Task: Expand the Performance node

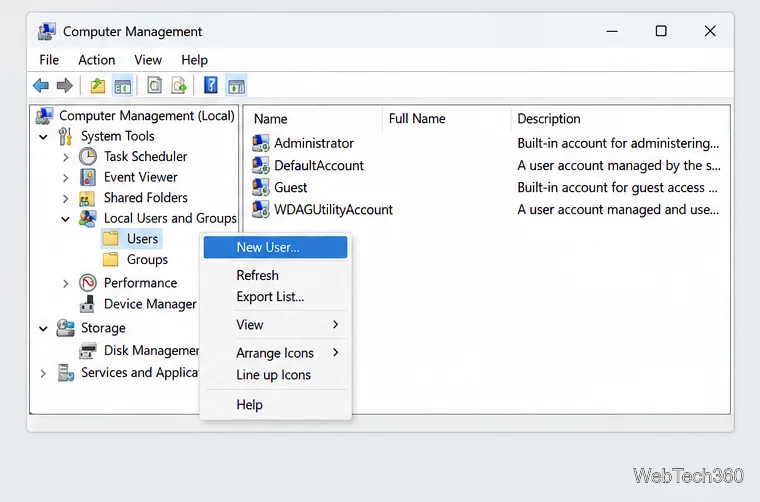Action: click(x=65, y=283)
